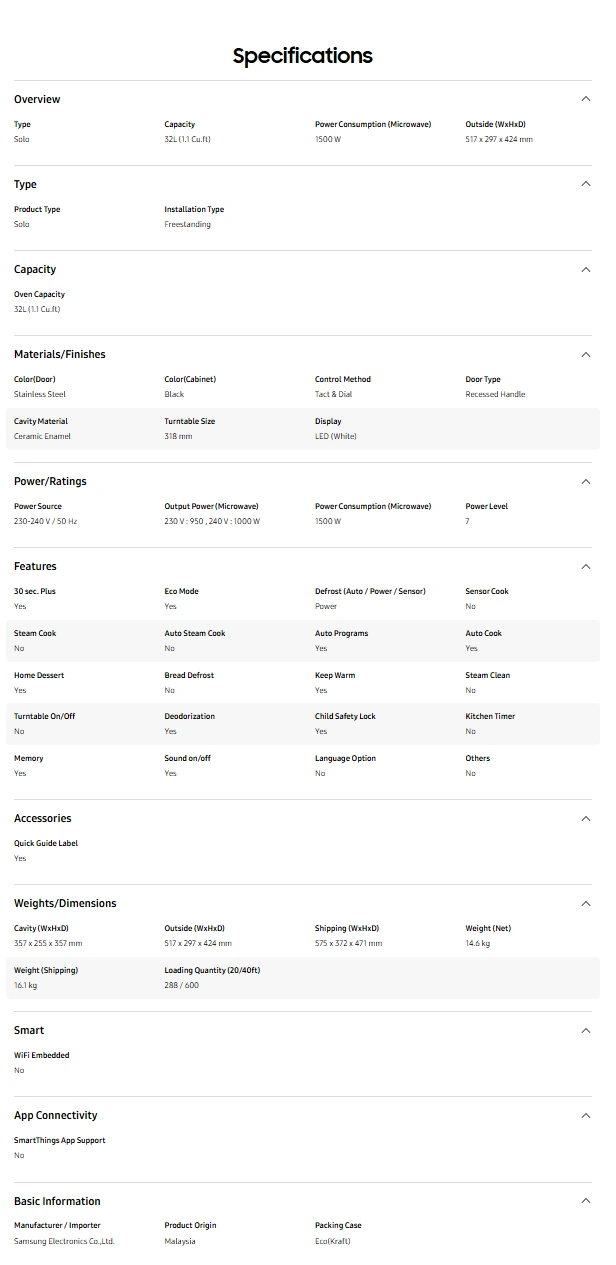616x1265 pixels.
Task: Click the Overview section heading
Action: pyautogui.click(x=37, y=99)
